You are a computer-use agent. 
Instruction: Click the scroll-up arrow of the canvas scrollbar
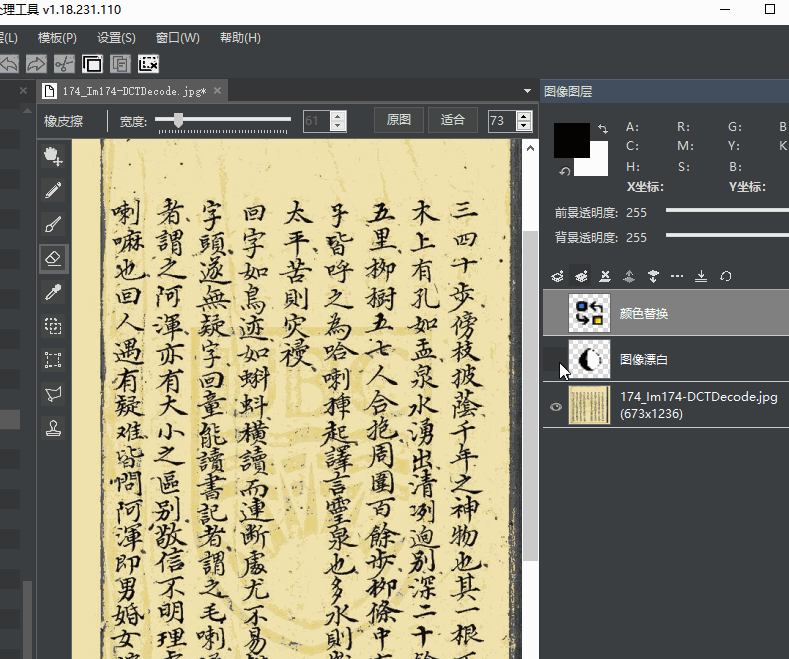[530, 148]
